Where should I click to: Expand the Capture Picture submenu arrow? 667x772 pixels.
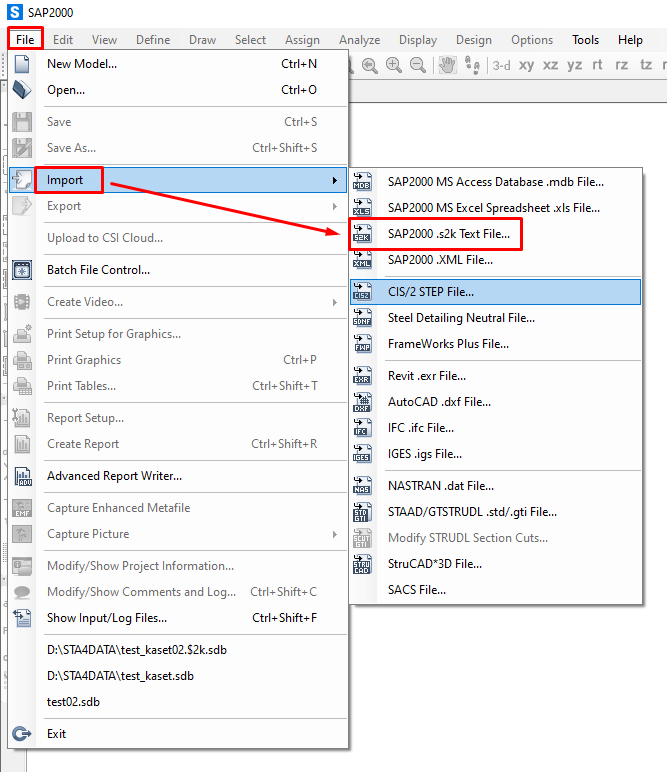pyautogui.click(x=335, y=534)
